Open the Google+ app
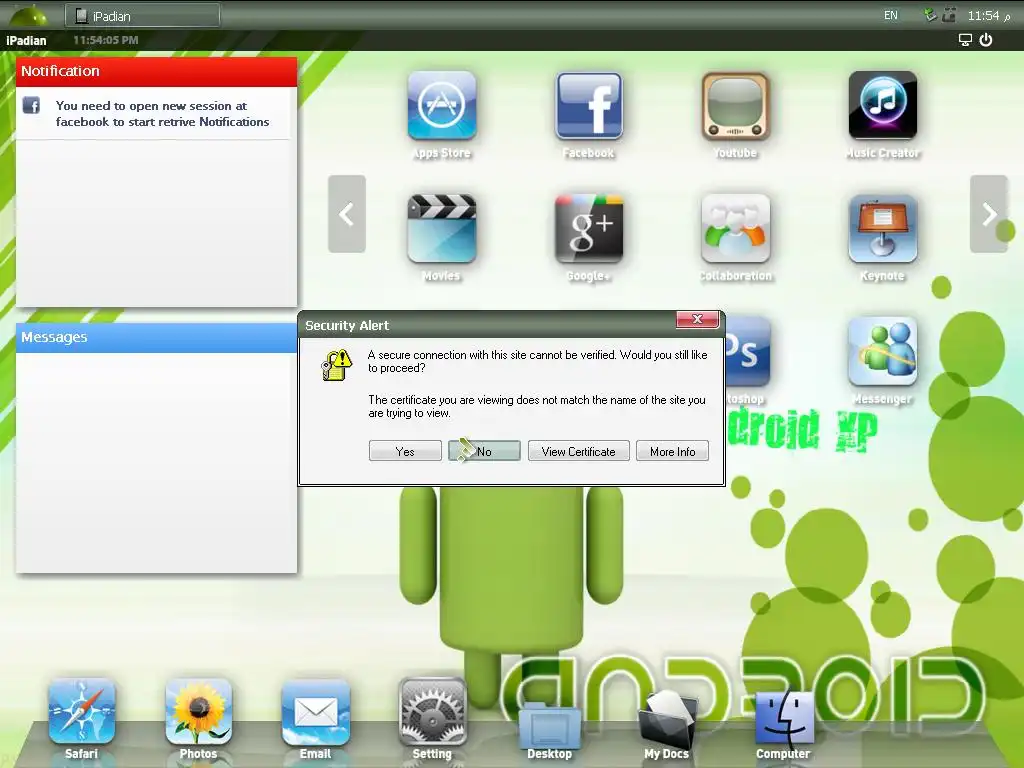The width and height of the screenshot is (1024, 768). [588, 229]
